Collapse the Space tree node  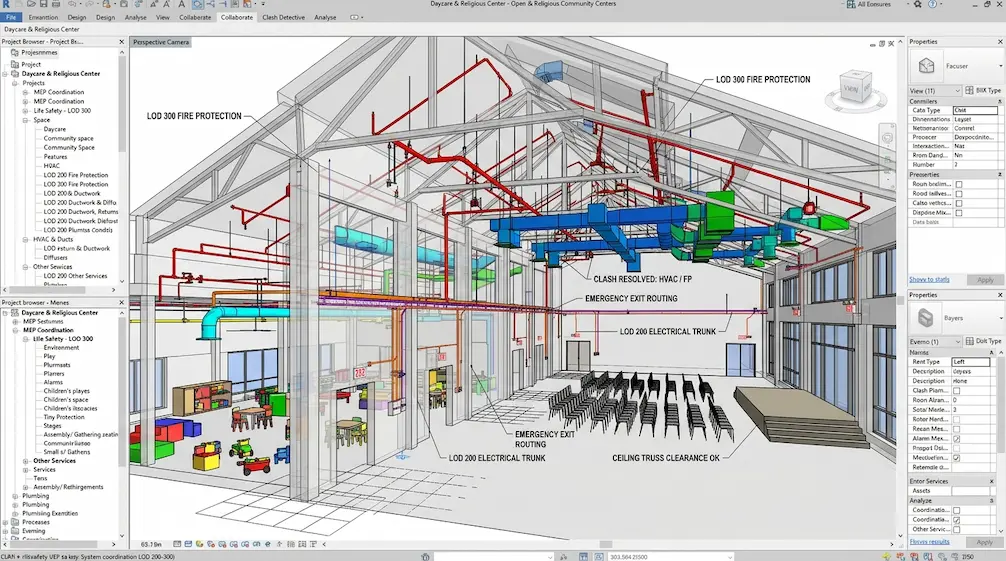click(x=26, y=120)
